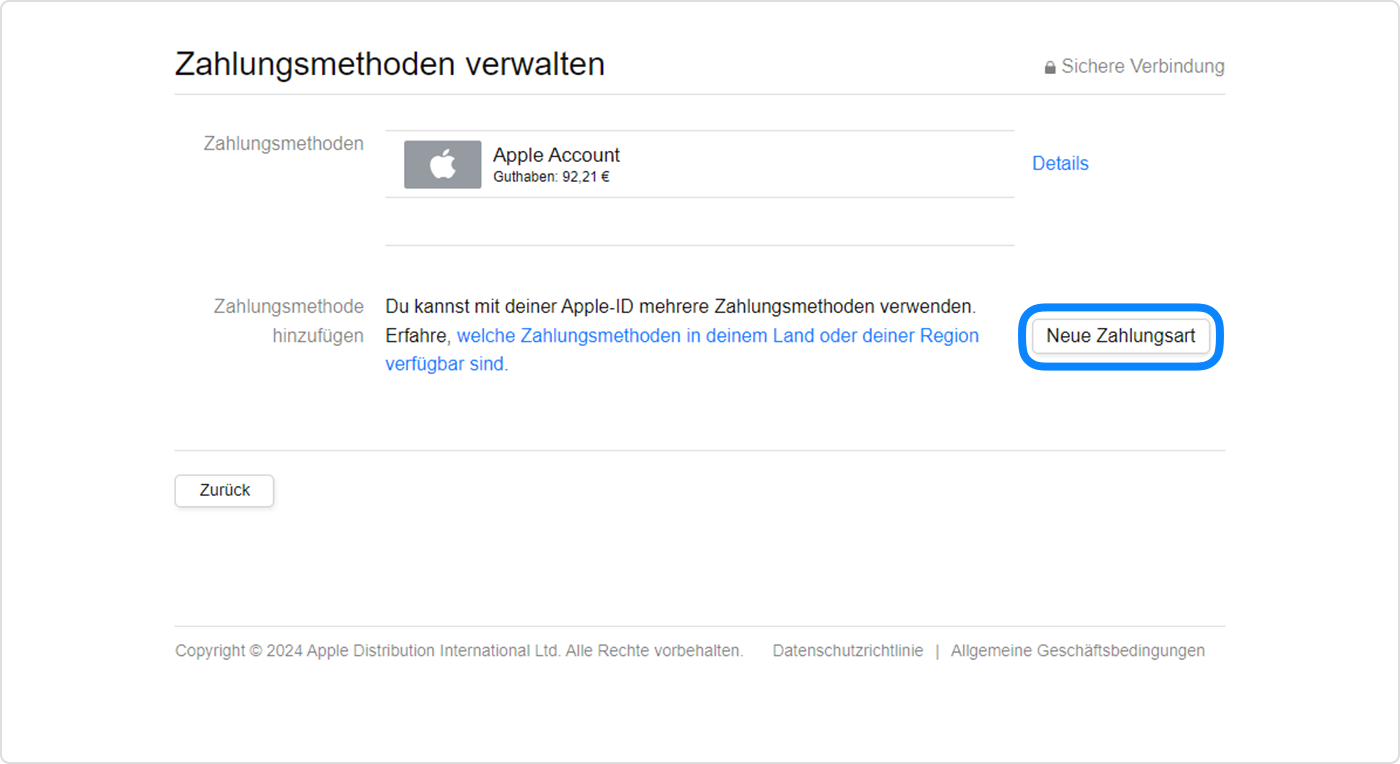Open Details for Apple Account
This screenshot has height=764, width=1400.
1060,163
